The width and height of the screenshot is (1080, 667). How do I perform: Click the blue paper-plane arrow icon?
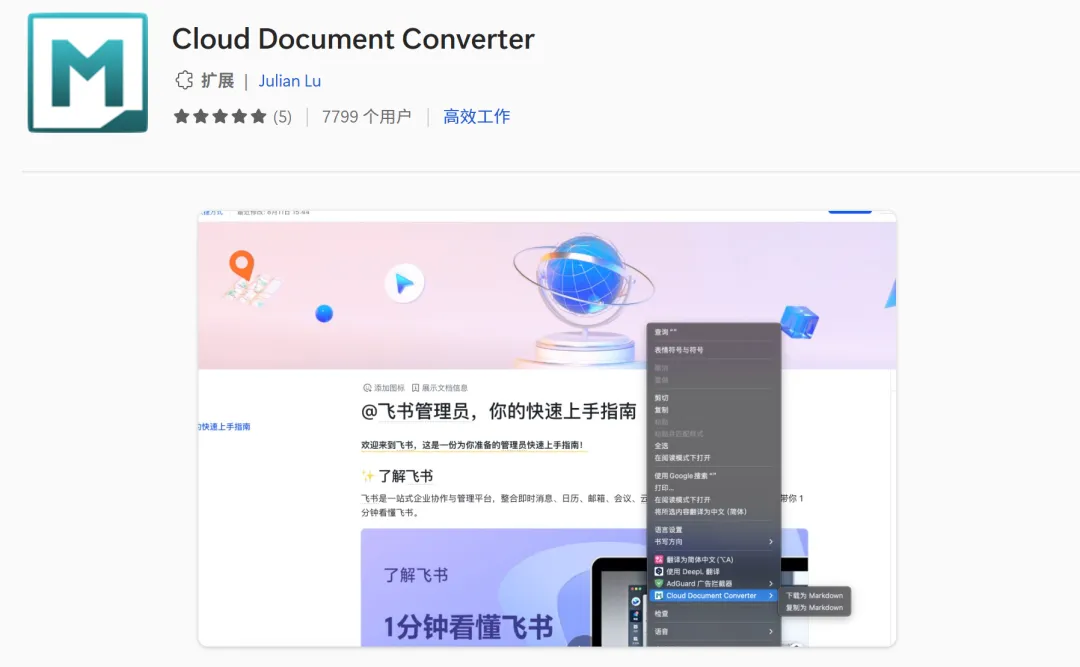point(404,283)
